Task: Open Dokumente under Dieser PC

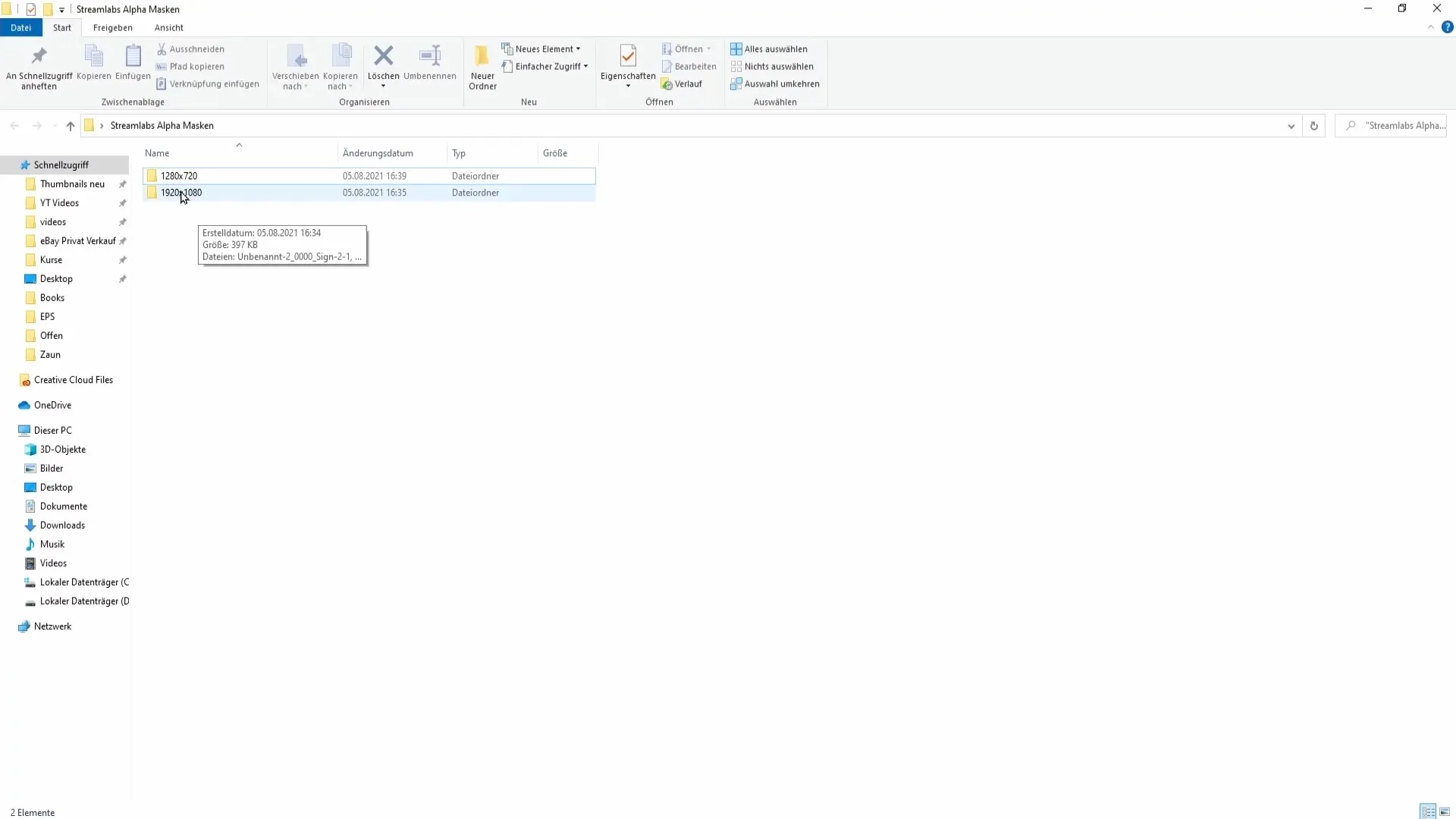Action: (x=63, y=507)
